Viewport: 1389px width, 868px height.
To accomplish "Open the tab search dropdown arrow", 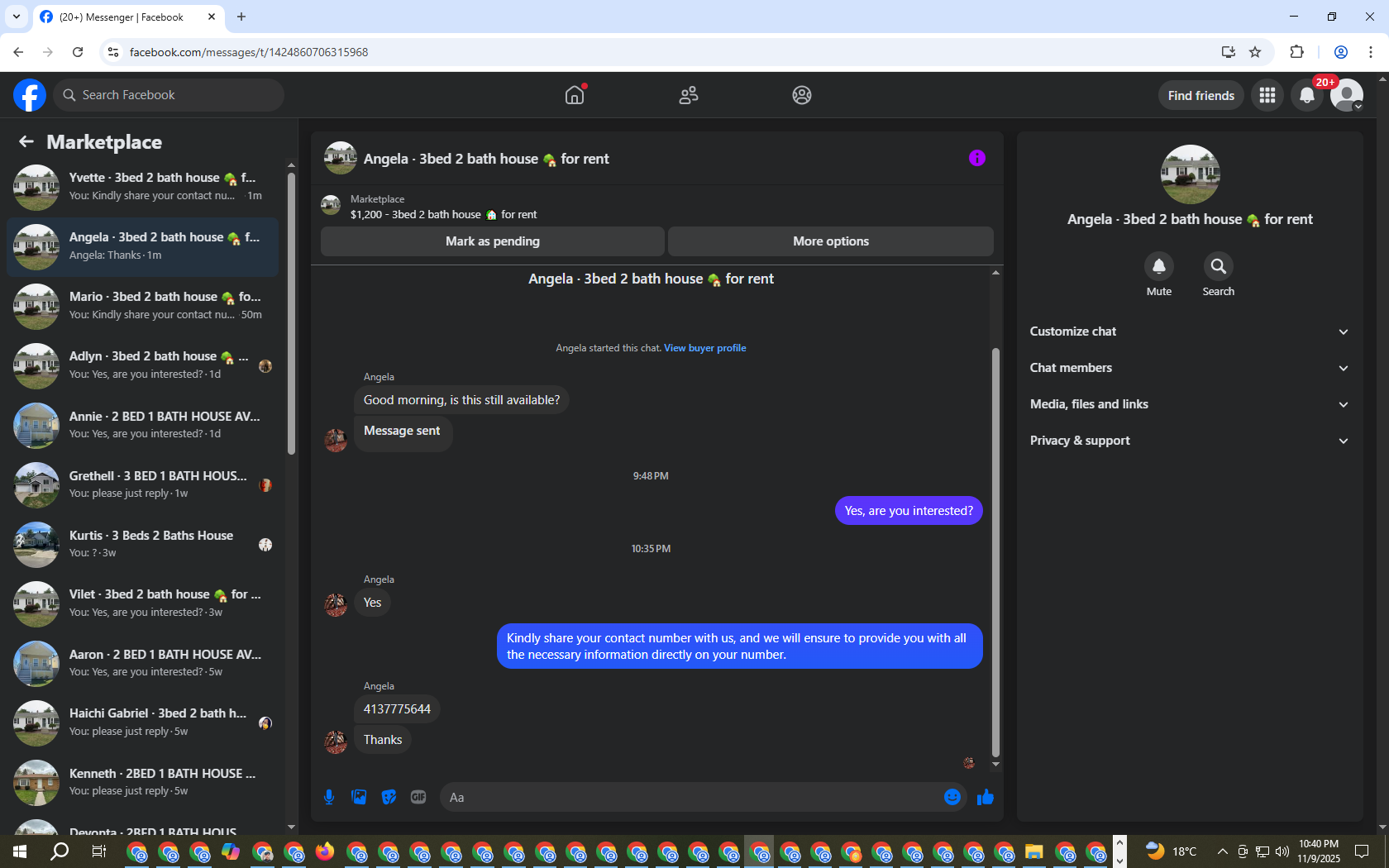I will coord(17,17).
